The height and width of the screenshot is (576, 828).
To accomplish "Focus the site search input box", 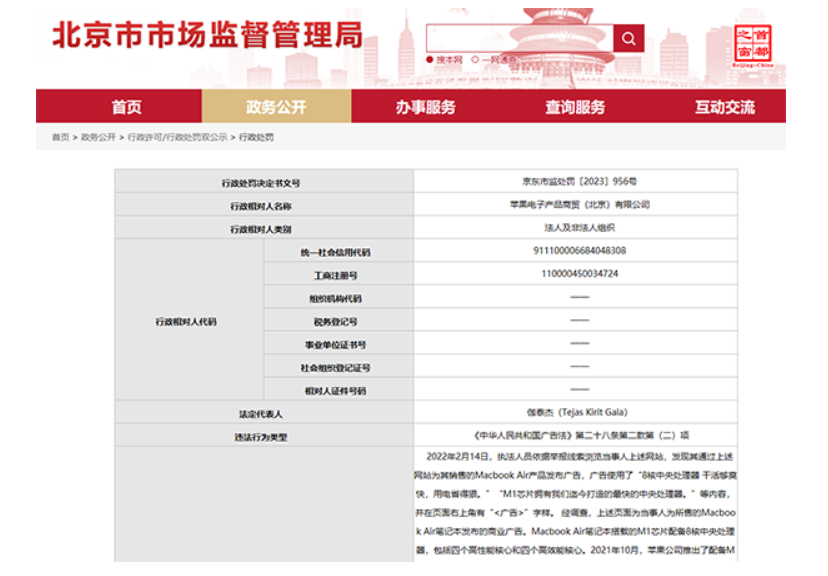I will [520, 38].
